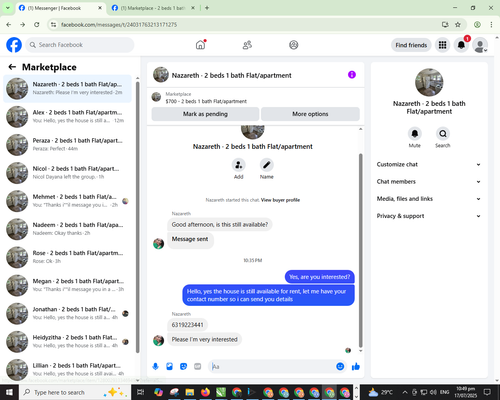Screen dimensions: 500x400
Task: Open Firefox from the taskbar
Action: 205,392
